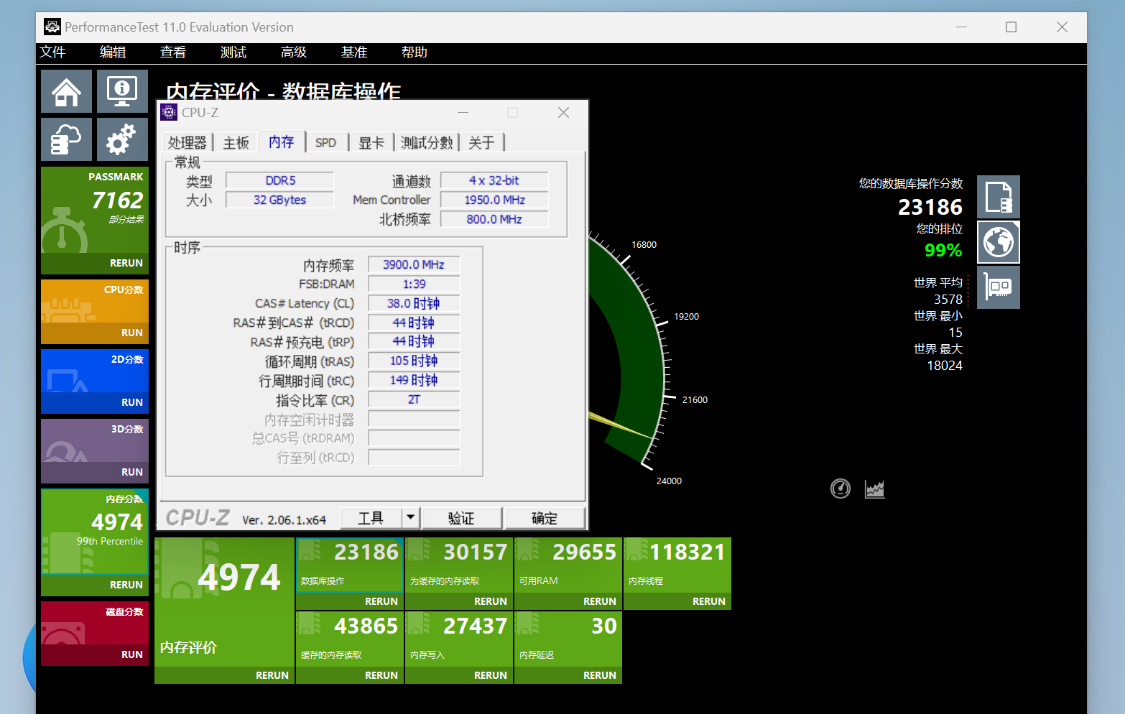The width and height of the screenshot is (1125, 714).
Task: Rerun the 内存延迟 test
Action: click(x=599, y=675)
